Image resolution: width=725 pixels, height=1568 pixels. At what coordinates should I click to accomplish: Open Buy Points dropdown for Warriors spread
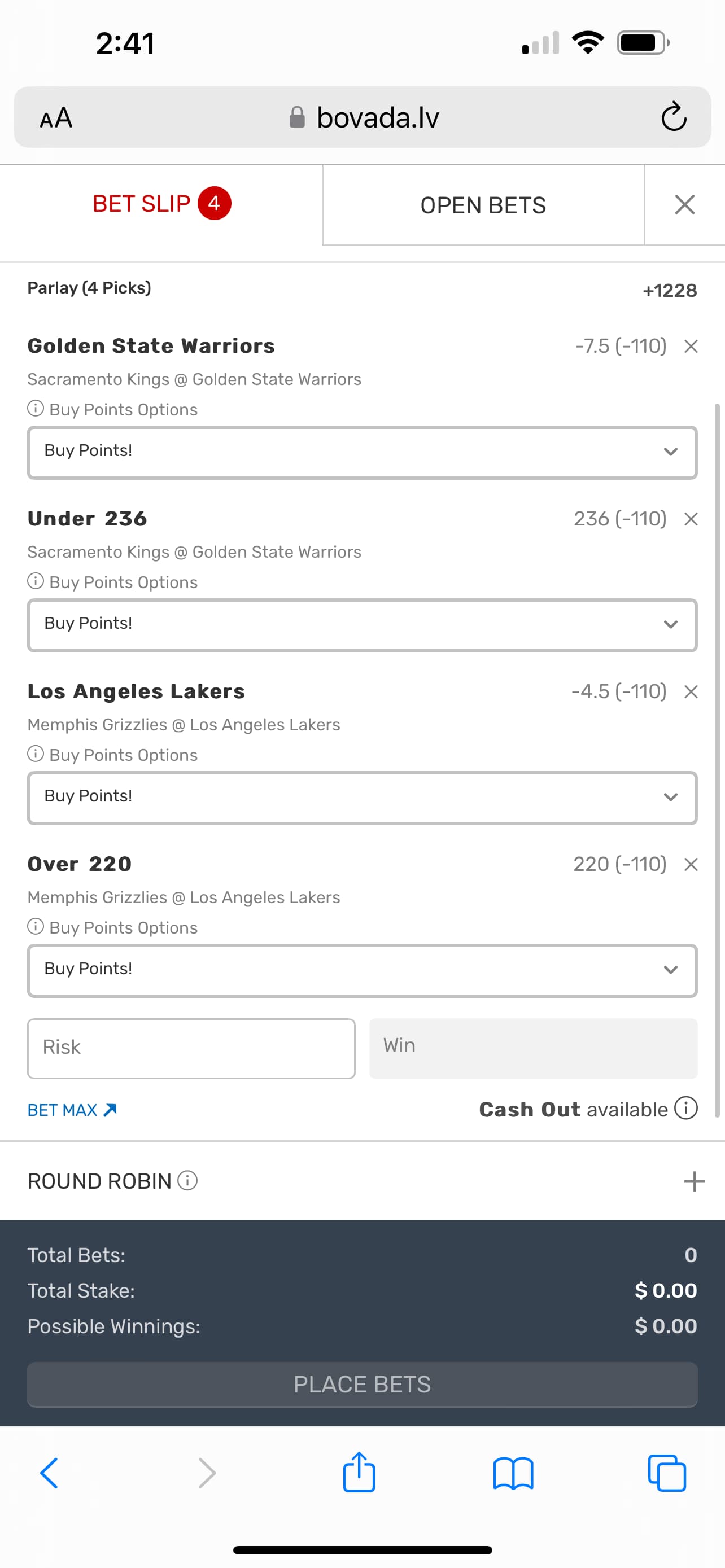coord(362,452)
